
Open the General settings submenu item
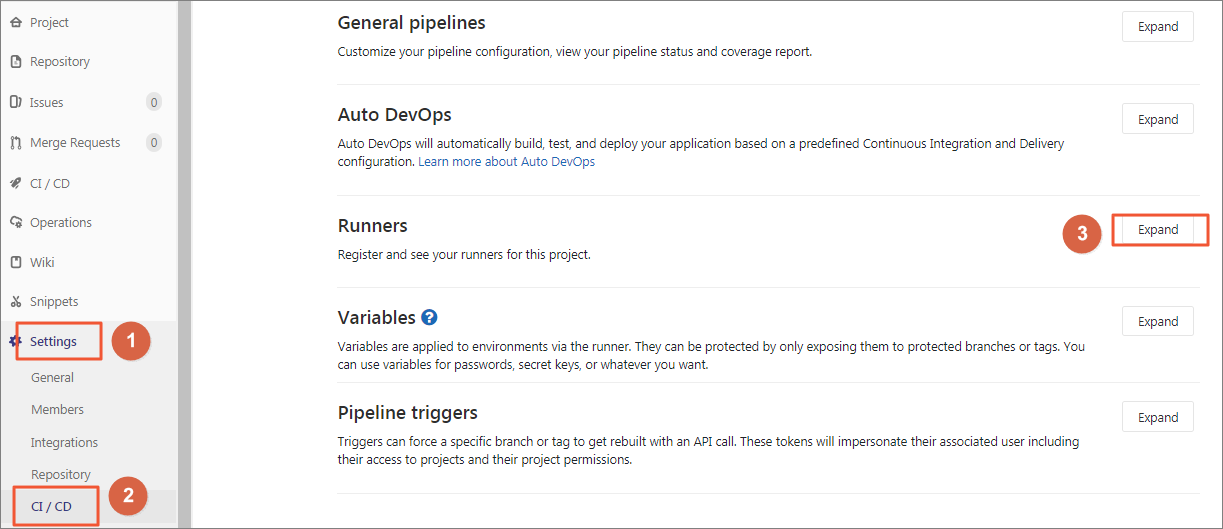tap(52, 378)
